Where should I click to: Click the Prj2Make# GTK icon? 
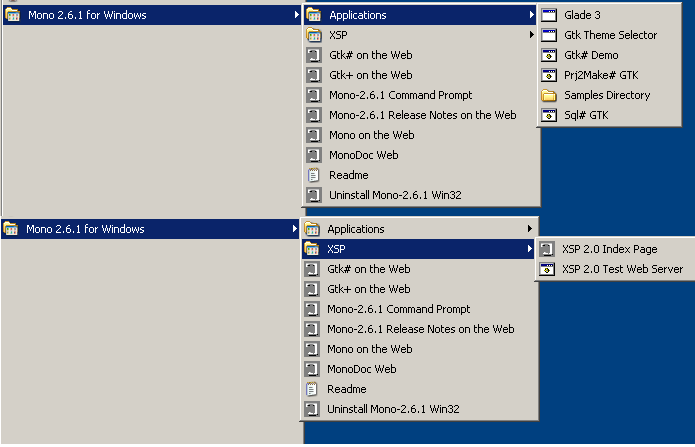point(549,75)
